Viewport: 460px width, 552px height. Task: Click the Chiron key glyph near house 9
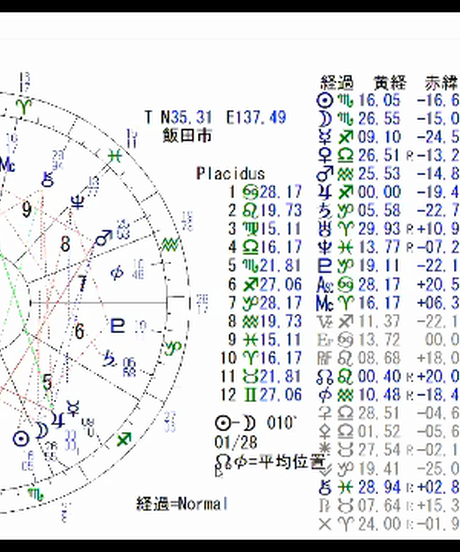(48, 179)
